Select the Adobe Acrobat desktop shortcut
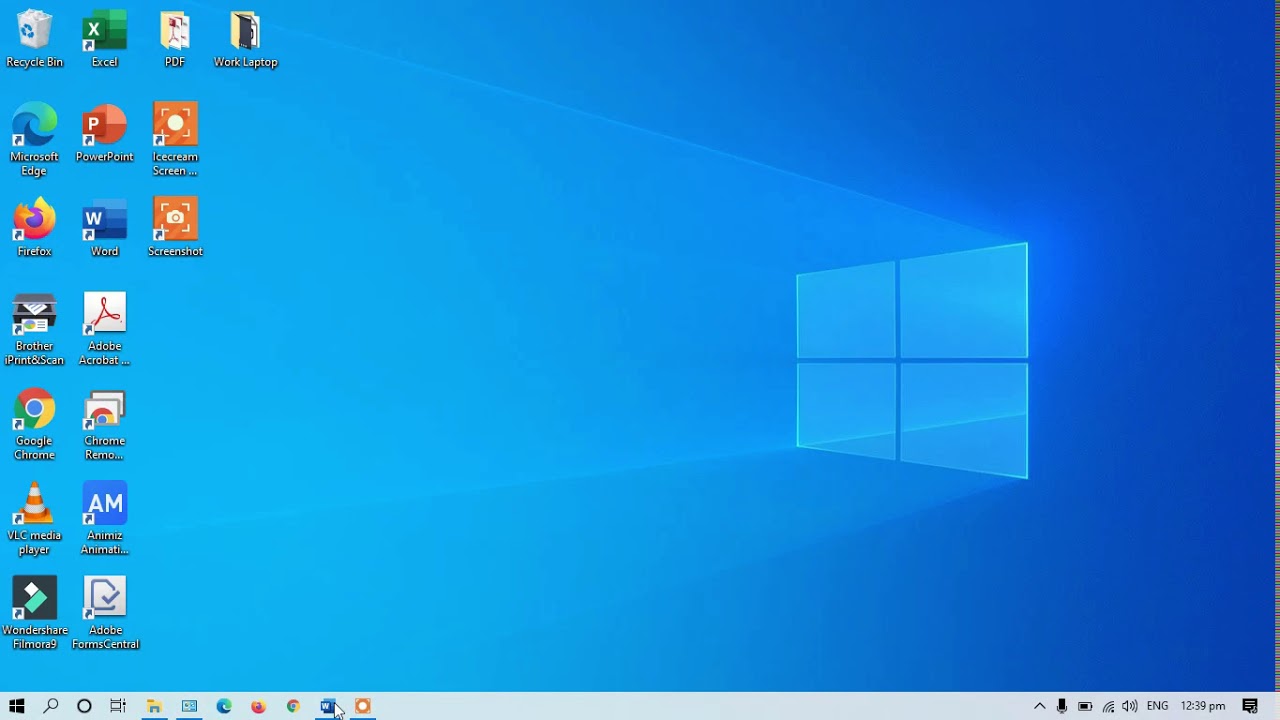Screen dimensions: 1280x720 coord(104,329)
